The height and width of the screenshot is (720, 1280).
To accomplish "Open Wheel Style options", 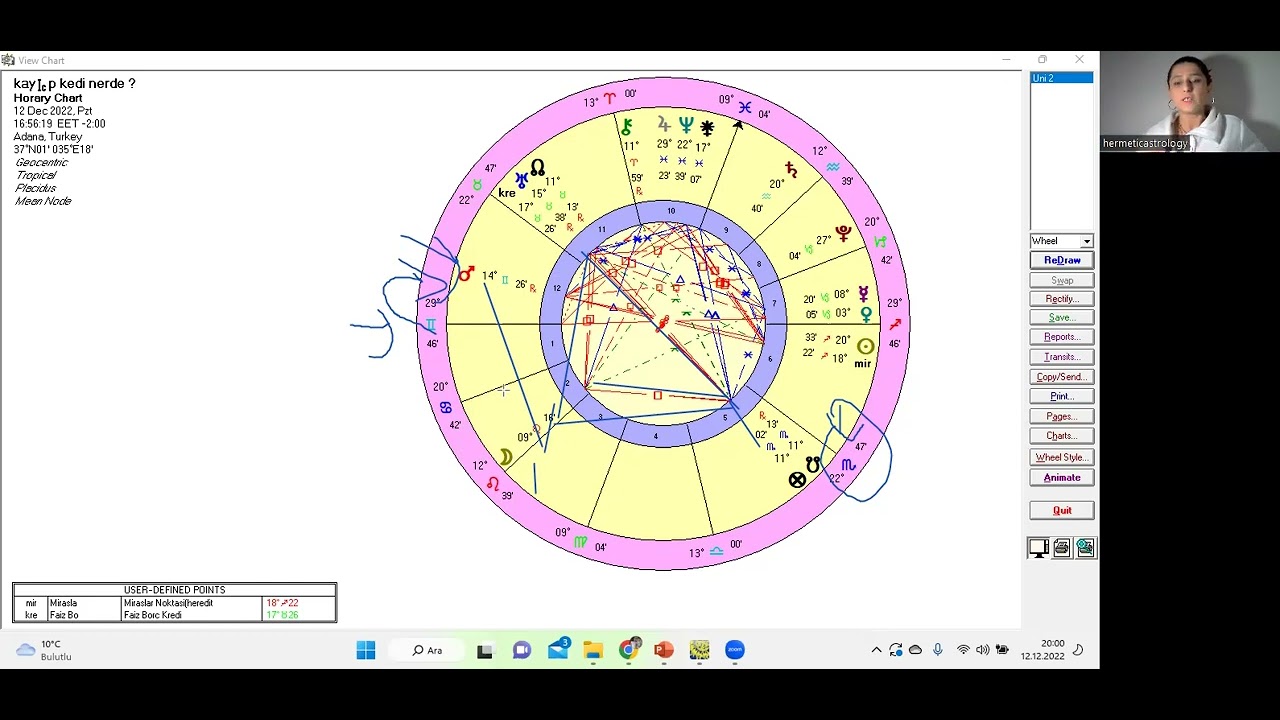I will point(1061,457).
